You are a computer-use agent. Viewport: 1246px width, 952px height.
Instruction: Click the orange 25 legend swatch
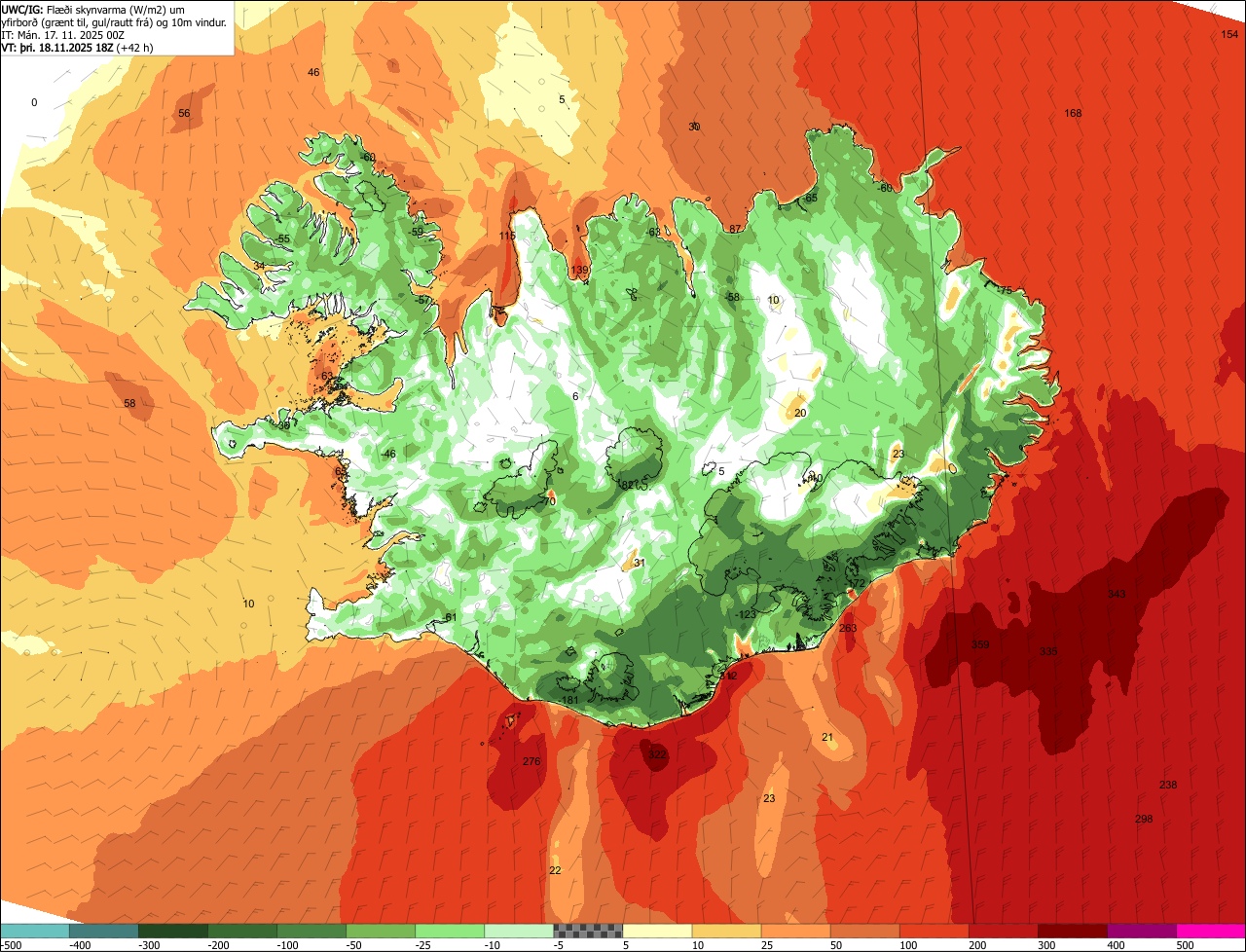(x=795, y=931)
